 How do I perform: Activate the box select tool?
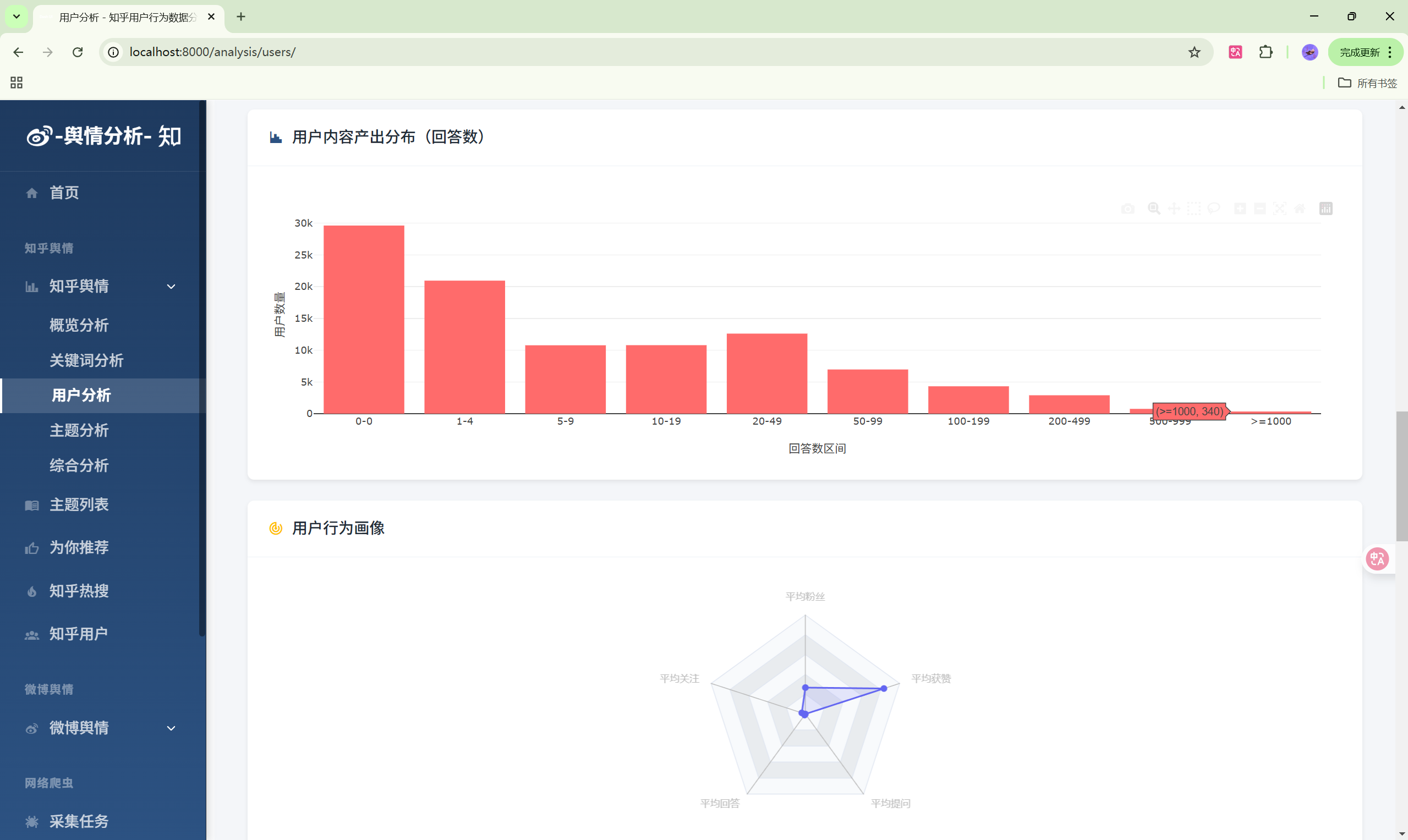(1193, 208)
